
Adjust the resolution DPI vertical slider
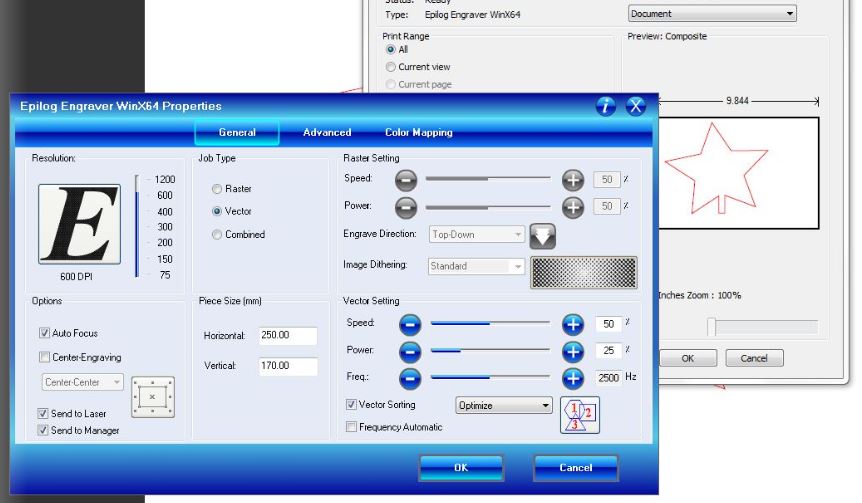[x=137, y=226]
